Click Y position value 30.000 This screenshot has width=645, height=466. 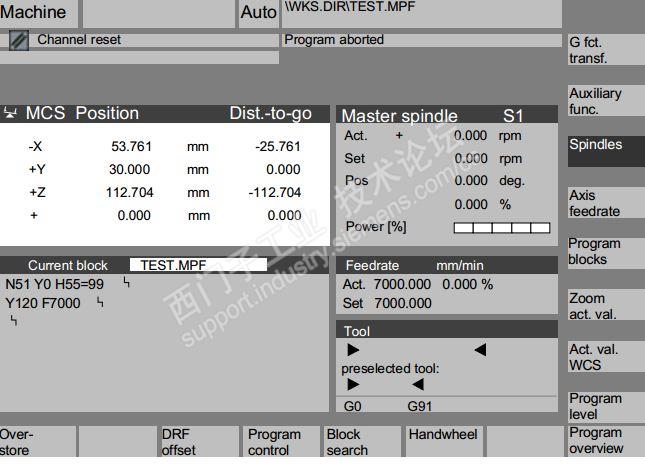[x=130, y=169]
